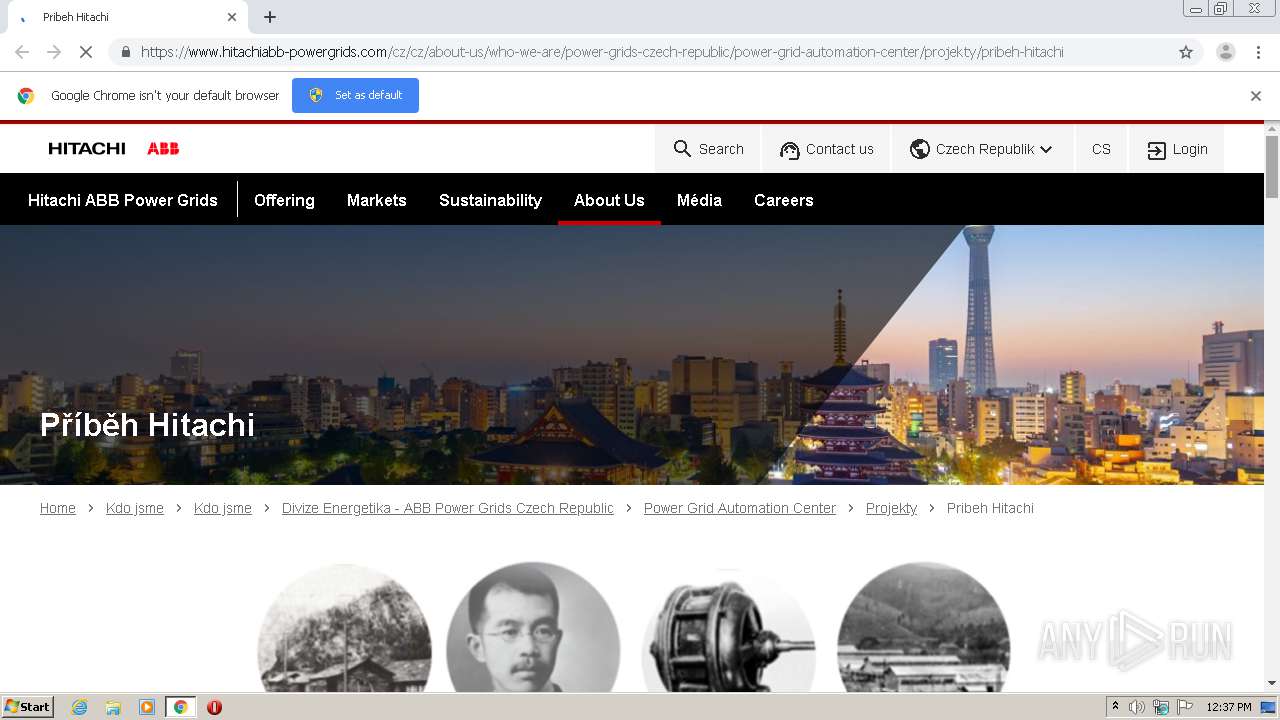Open Divize Energetika breadcrumb link
The image size is (1280, 720).
pyautogui.click(x=448, y=508)
